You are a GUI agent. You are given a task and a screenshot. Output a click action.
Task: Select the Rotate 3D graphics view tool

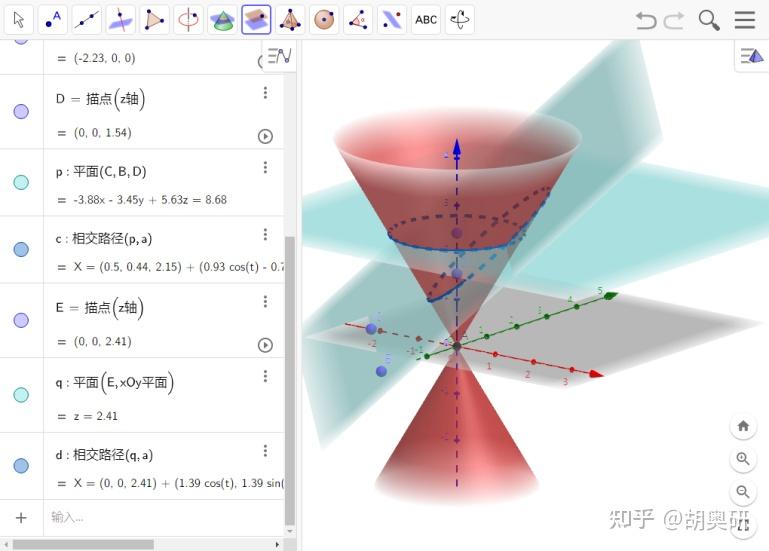pyautogui.click(x=460, y=20)
